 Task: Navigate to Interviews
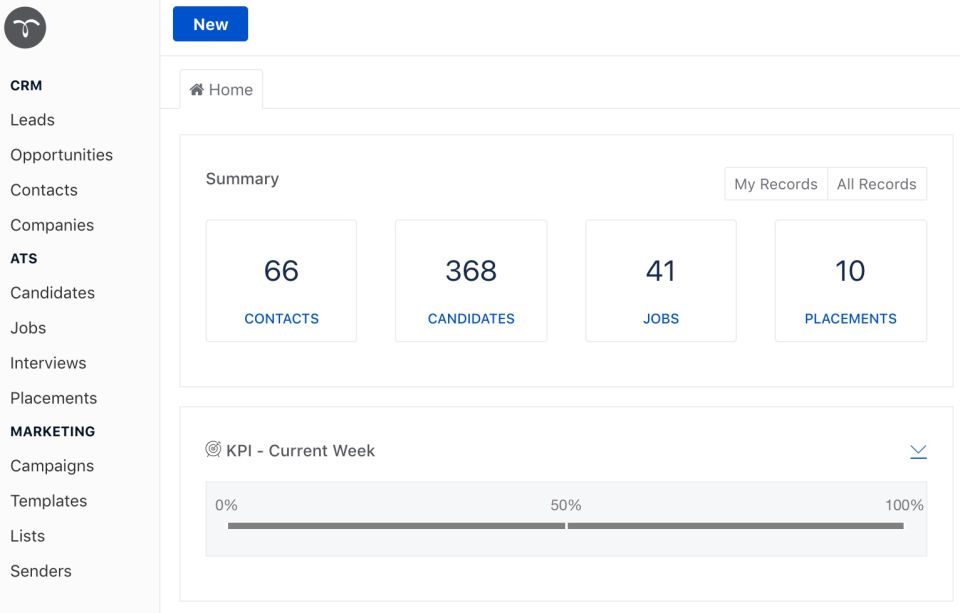(x=48, y=363)
